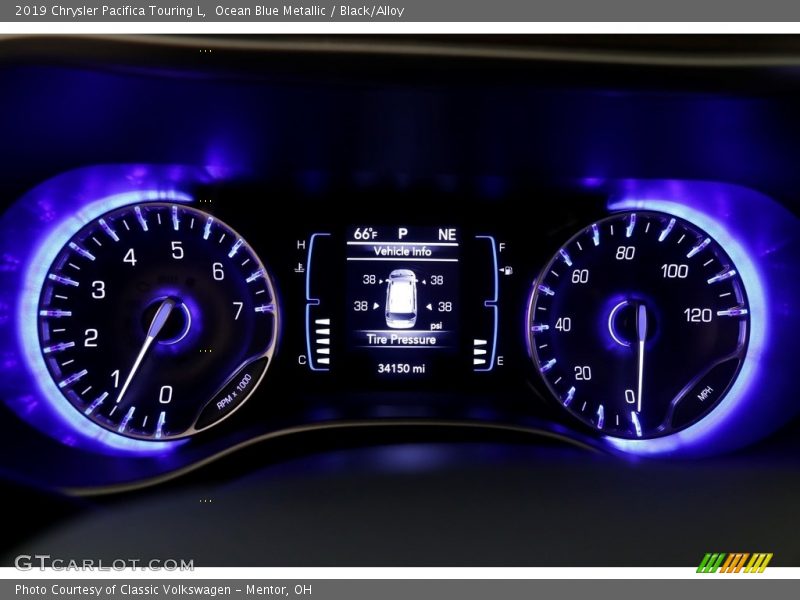Select the colorful striped logo bottom right
Viewport: 800px width, 600px height.
pos(737,562)
